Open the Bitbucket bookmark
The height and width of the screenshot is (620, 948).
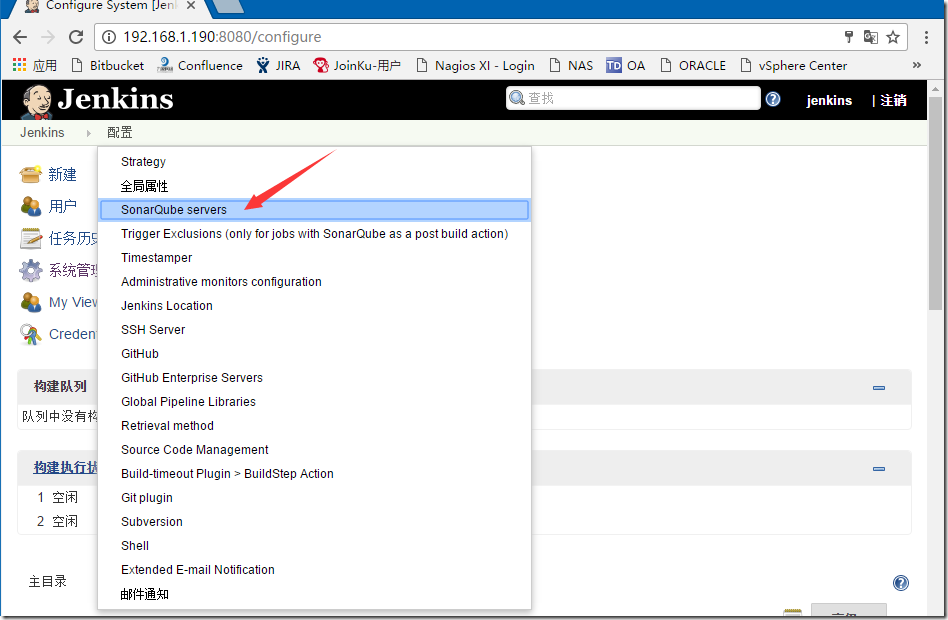point(108,65)
